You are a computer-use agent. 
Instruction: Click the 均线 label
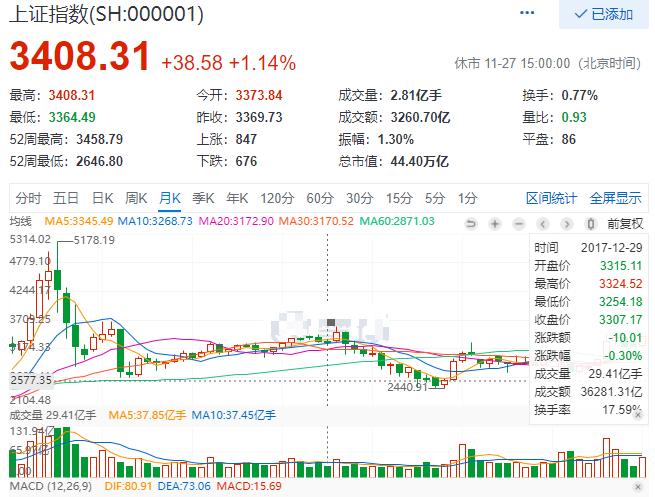pos(20,221)
